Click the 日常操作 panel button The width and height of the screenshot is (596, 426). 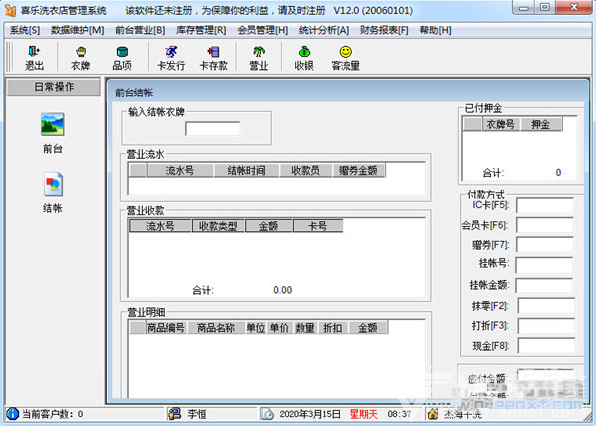[x=54, y=87]
